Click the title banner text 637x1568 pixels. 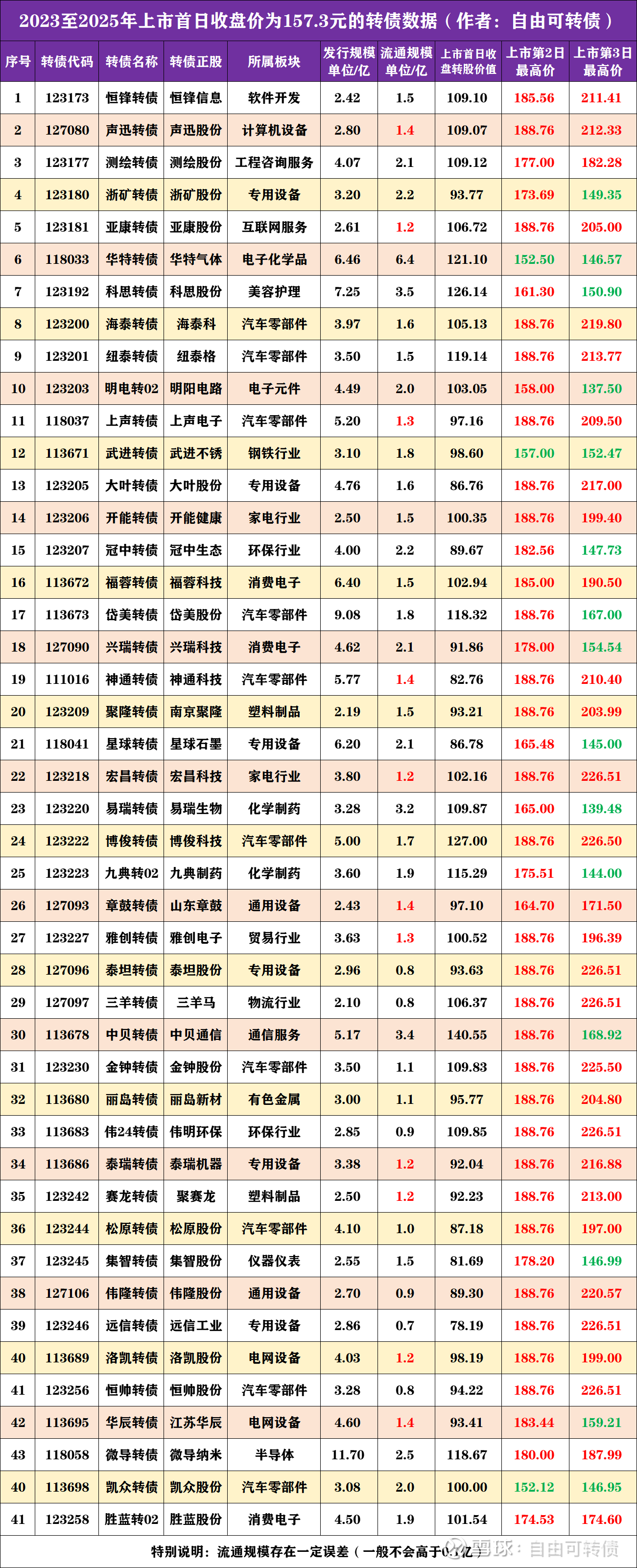318,21
